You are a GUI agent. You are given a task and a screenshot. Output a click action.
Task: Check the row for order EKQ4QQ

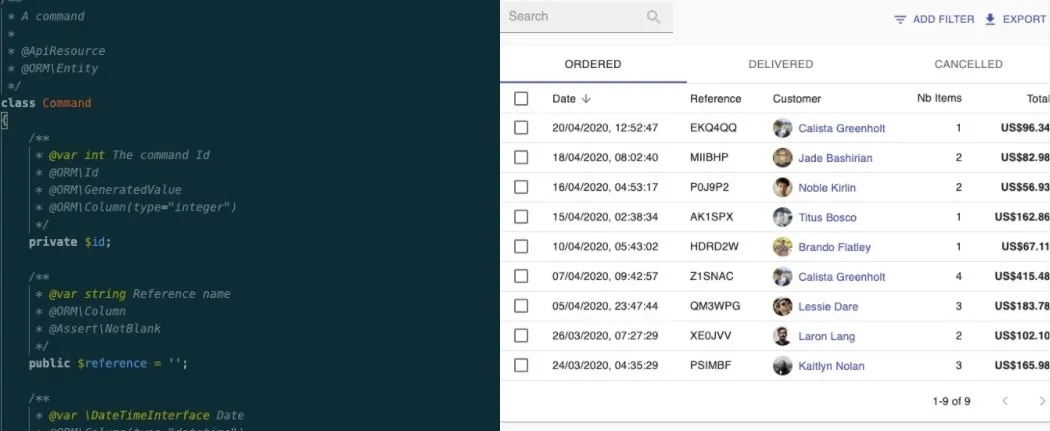[x=521, y=128]
